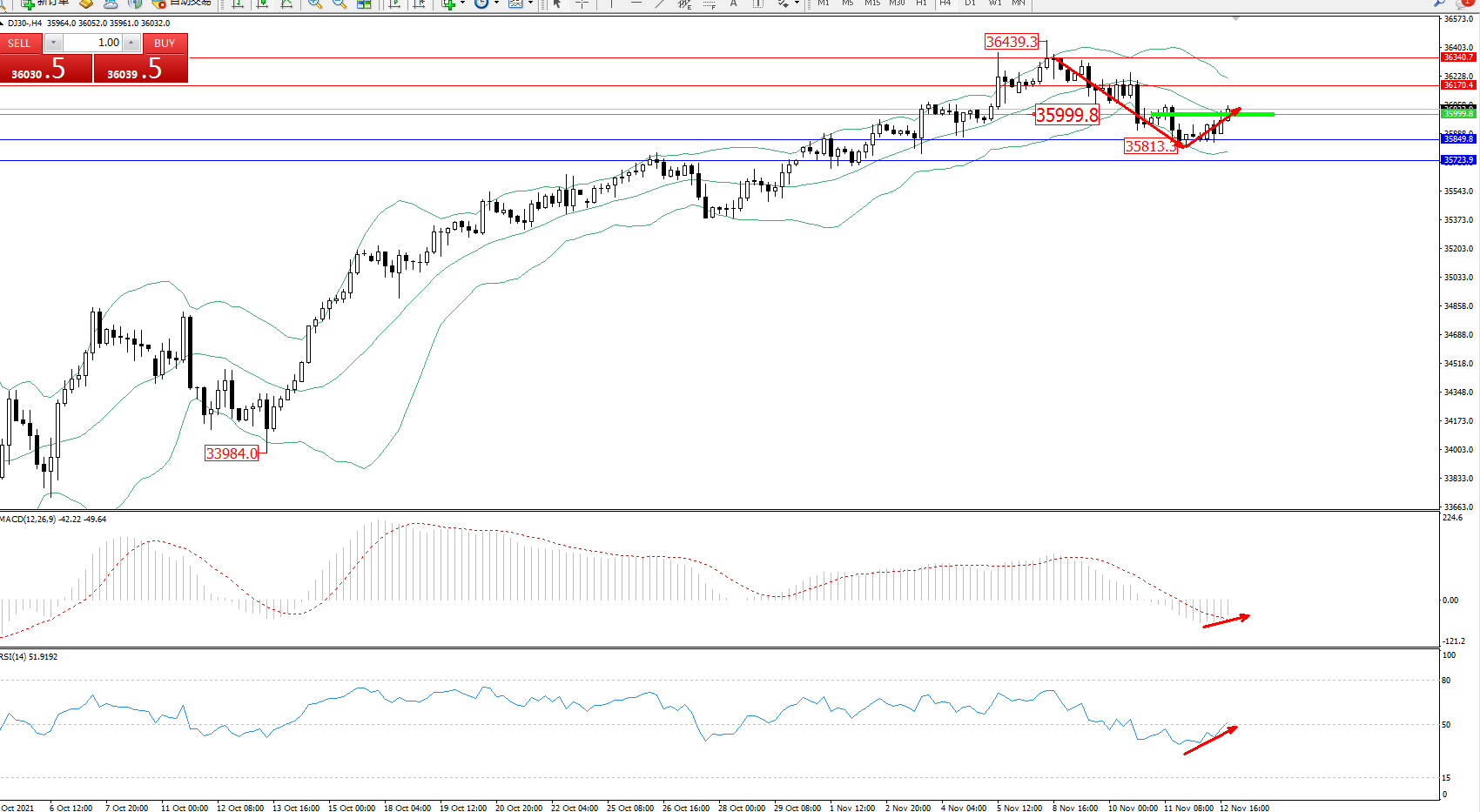Click the Tile Windows chart icon
The image size is (1480, 812).
(x=364, y=3)
